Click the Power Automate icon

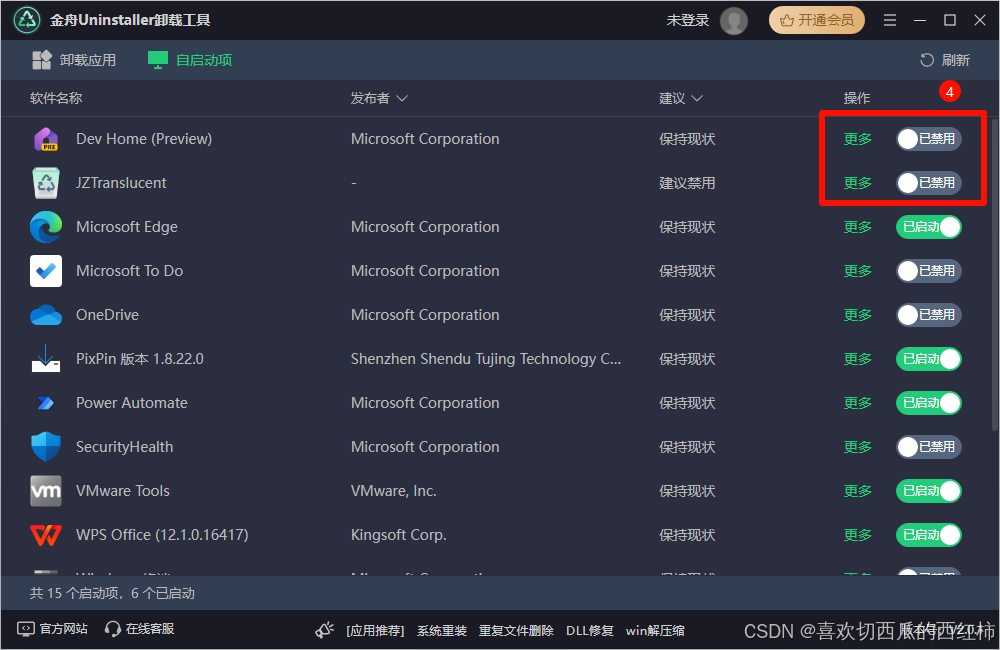[46, 403]
